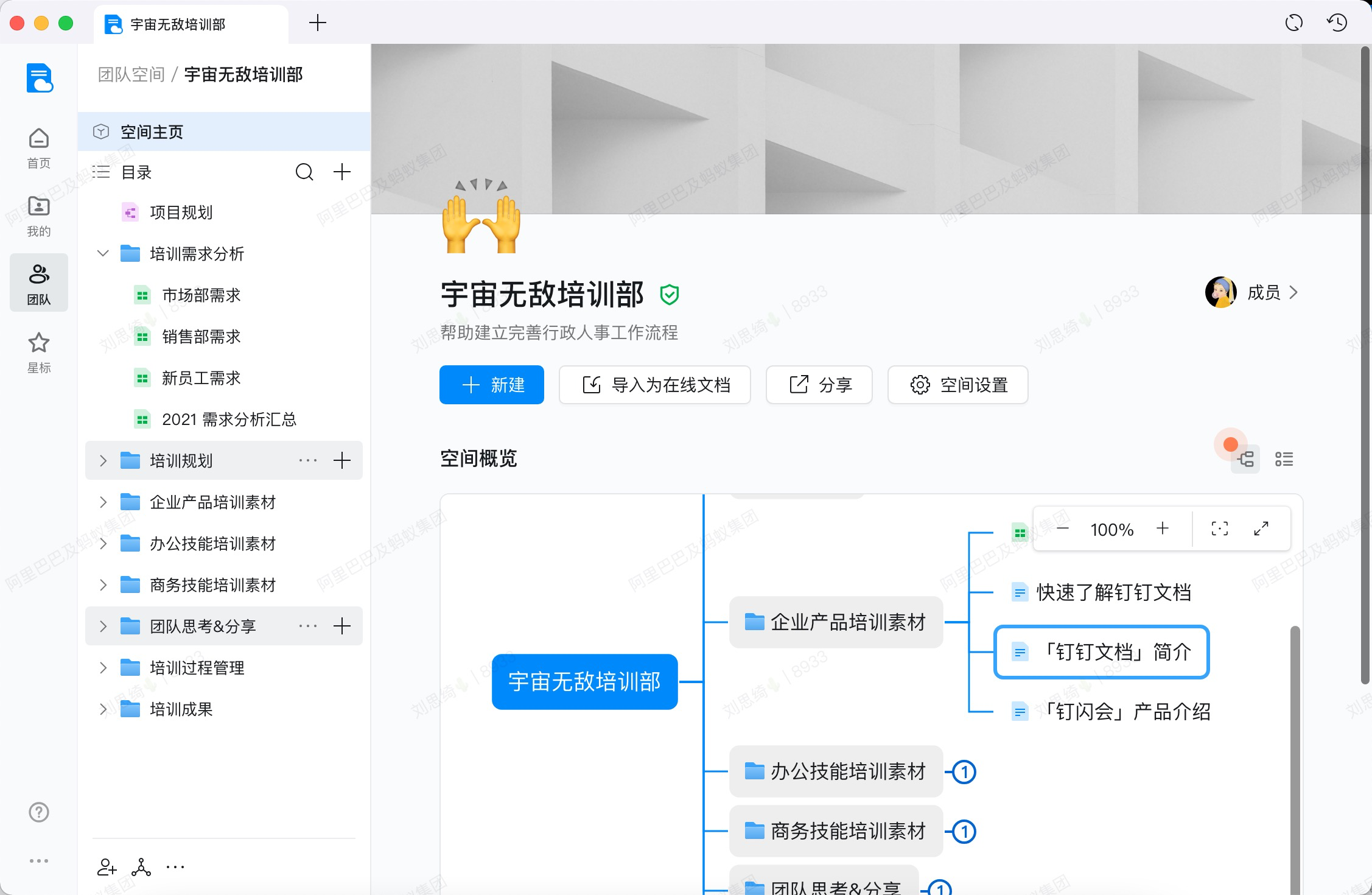Viewport: 1372px width, 895px height.
Task: Zoom in the mind map with the plus control
Action: (1163, 529)
